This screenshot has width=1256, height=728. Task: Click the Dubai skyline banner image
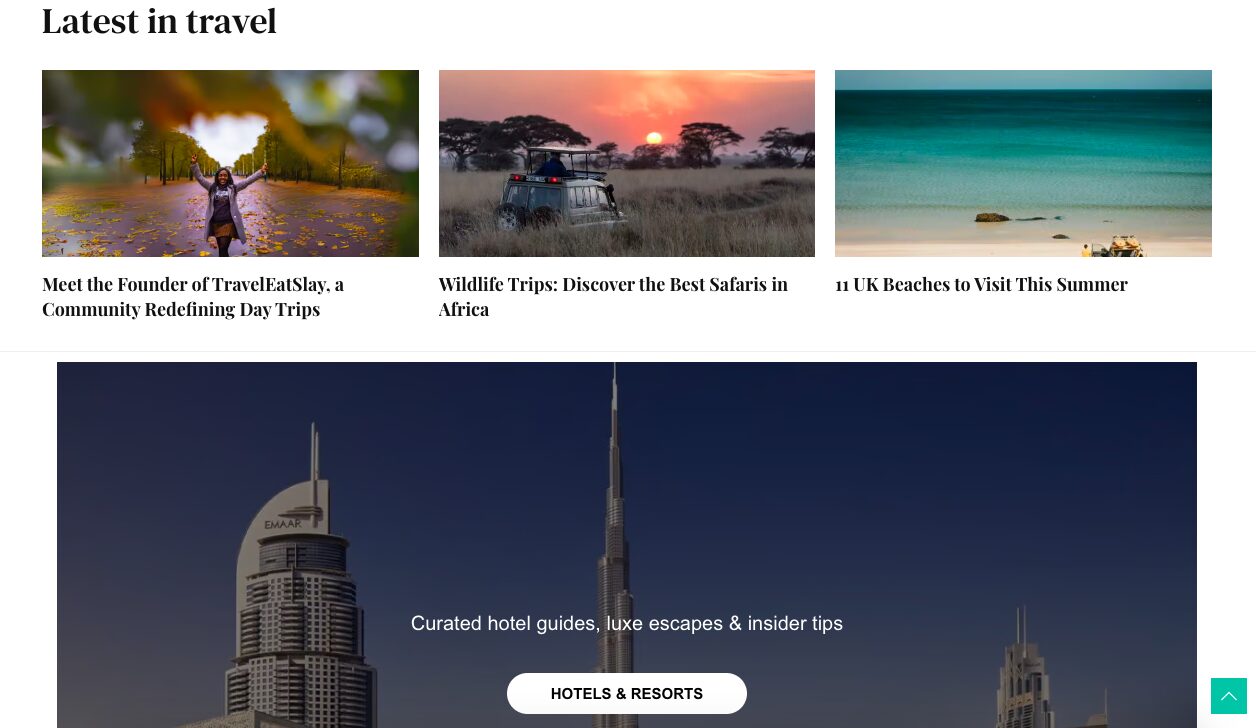coord(627,545)
